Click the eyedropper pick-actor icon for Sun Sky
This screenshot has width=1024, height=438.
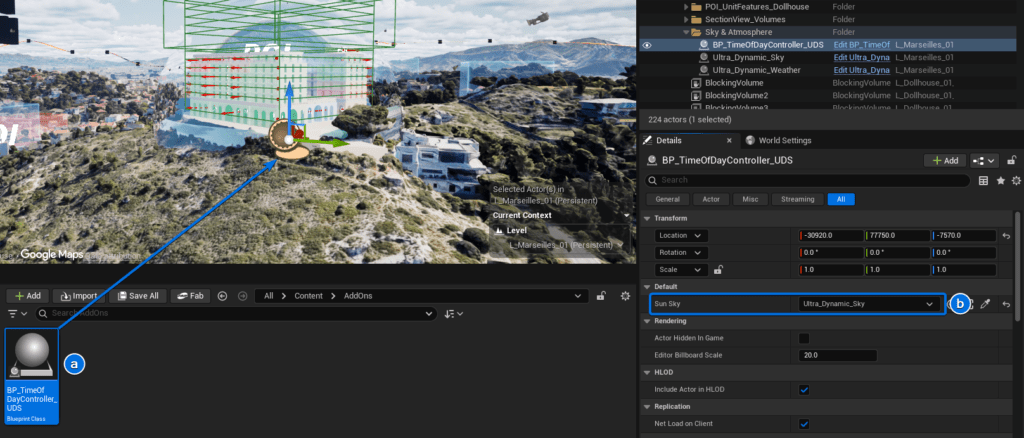985,304
